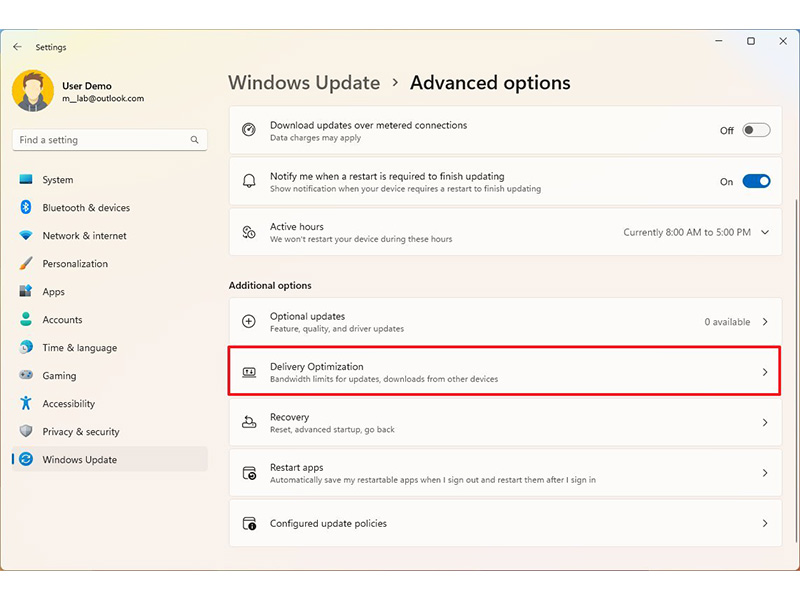800x600 pixels.
Task: Click the Gaming controller icon
Action: [26, 375]
